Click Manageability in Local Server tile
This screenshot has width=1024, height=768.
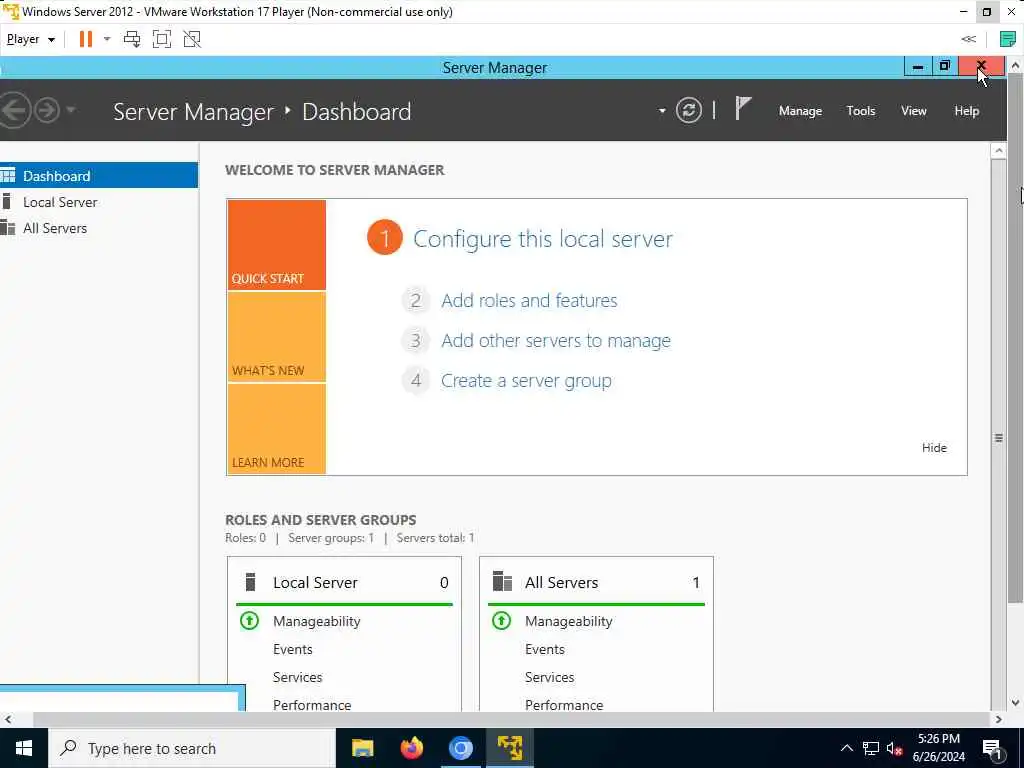(x=317, y=621)
